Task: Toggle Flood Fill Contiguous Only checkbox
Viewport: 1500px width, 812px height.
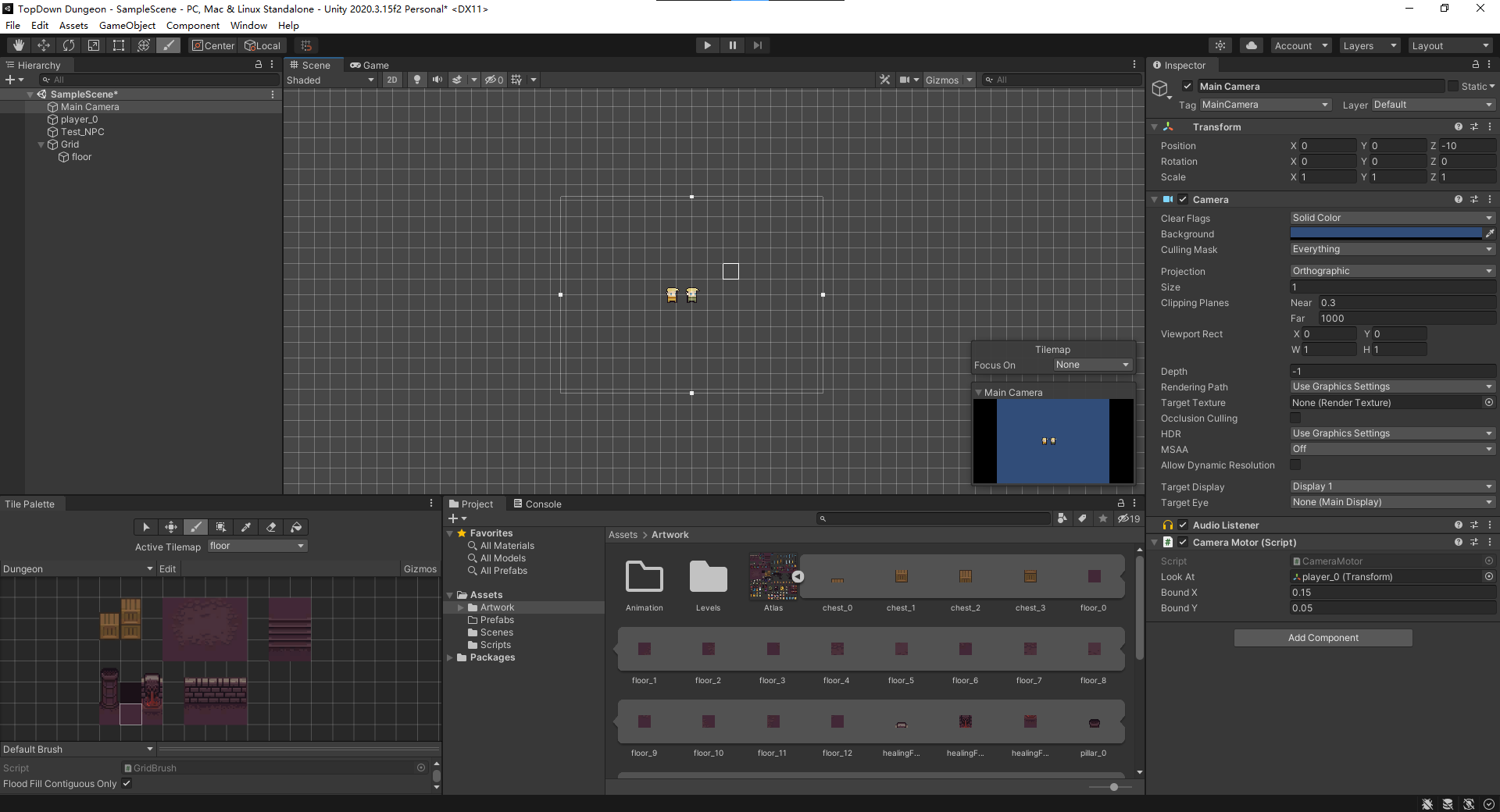Action: pyautogui.click(x=127, y=783)
